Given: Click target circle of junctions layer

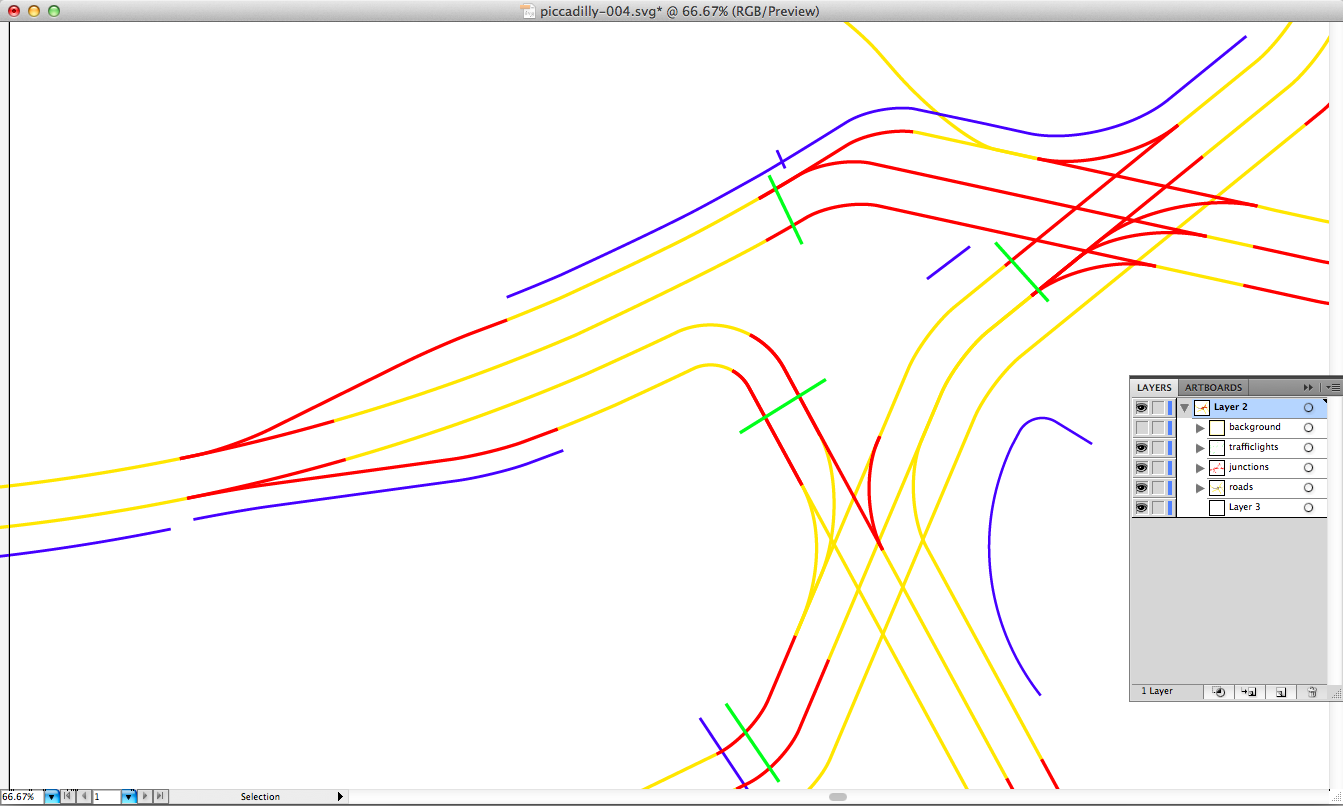Looking at the screenshot, I should coord(1308,467).
